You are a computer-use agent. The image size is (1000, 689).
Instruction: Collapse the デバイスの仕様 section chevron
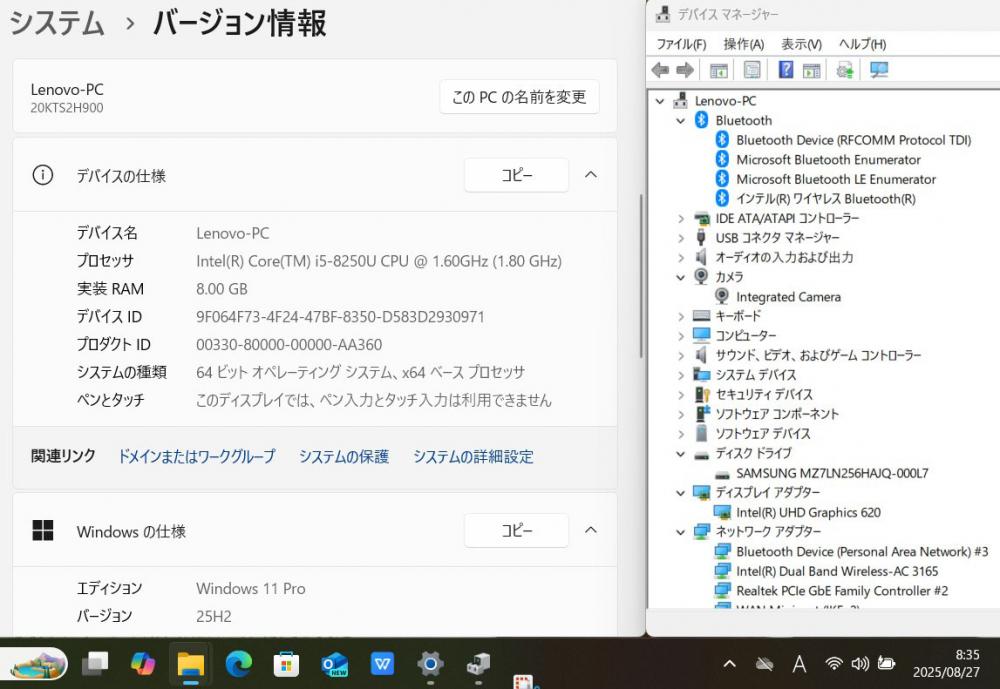tap(591, 175)
